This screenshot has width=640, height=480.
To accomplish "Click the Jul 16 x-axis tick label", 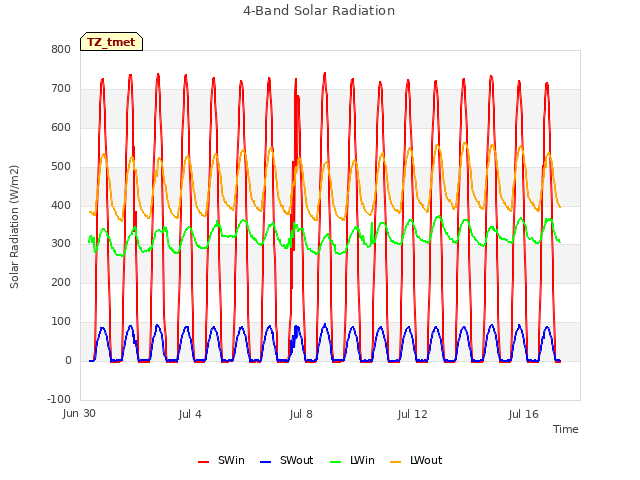I will (524, 414).
